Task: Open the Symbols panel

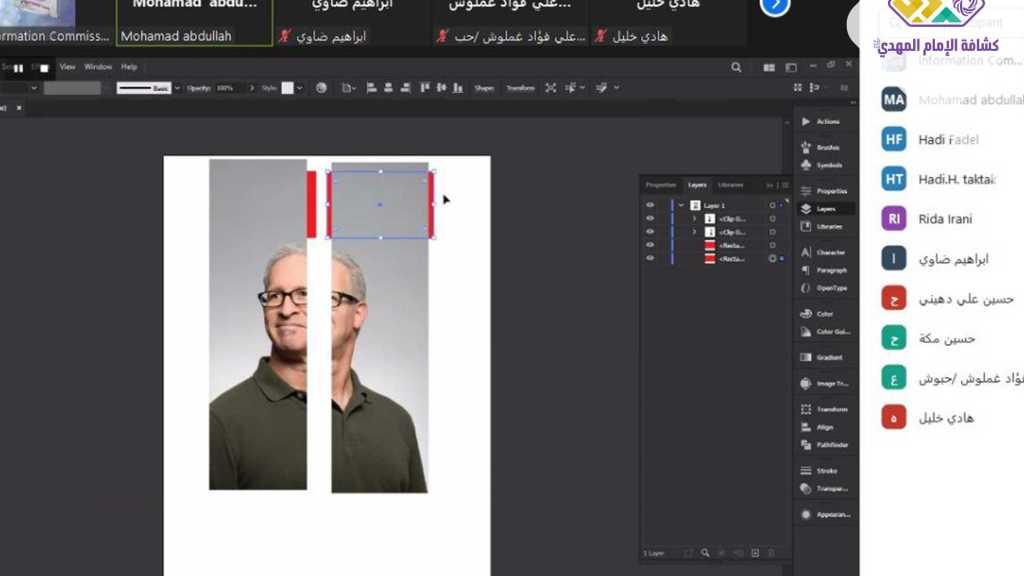Action: pos(807,165)
